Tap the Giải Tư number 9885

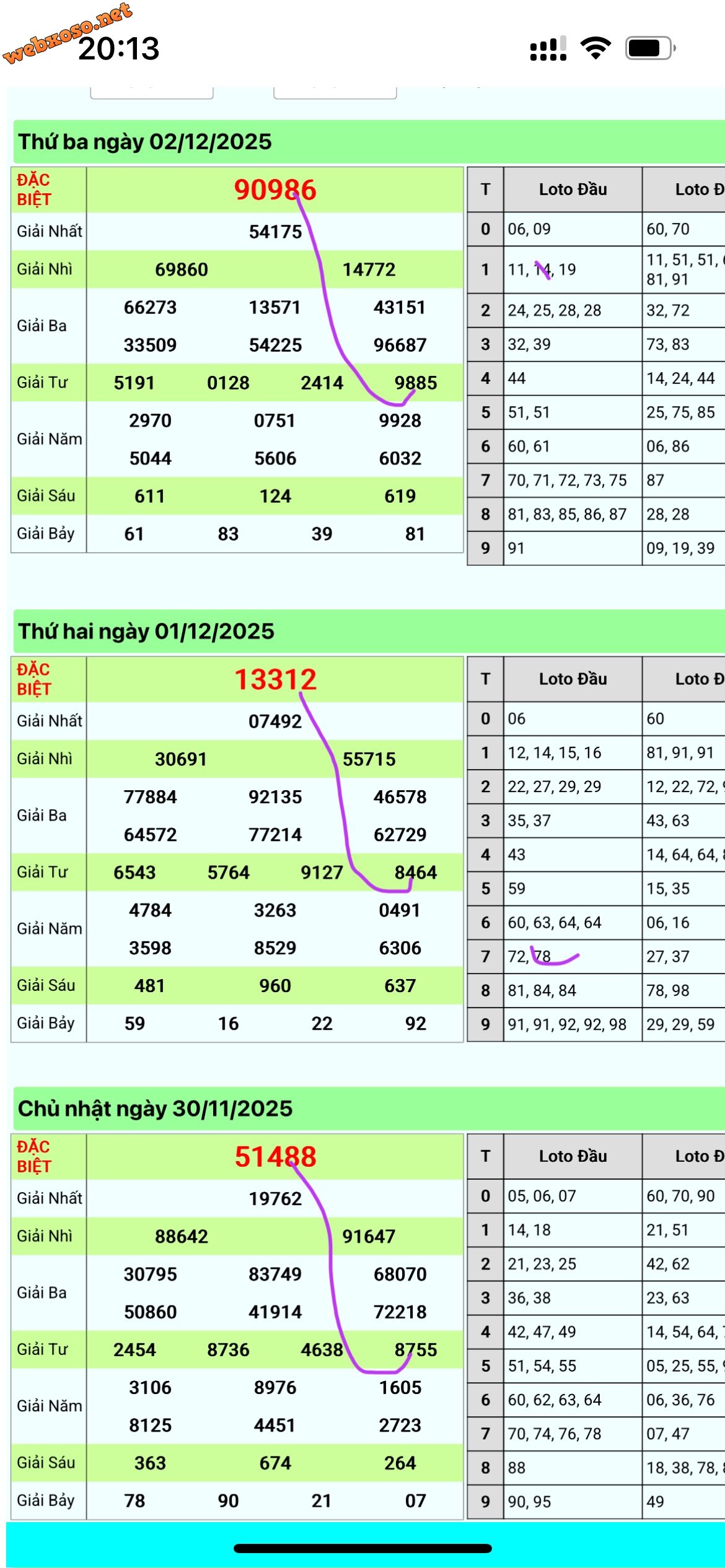(x=415, y=383)
